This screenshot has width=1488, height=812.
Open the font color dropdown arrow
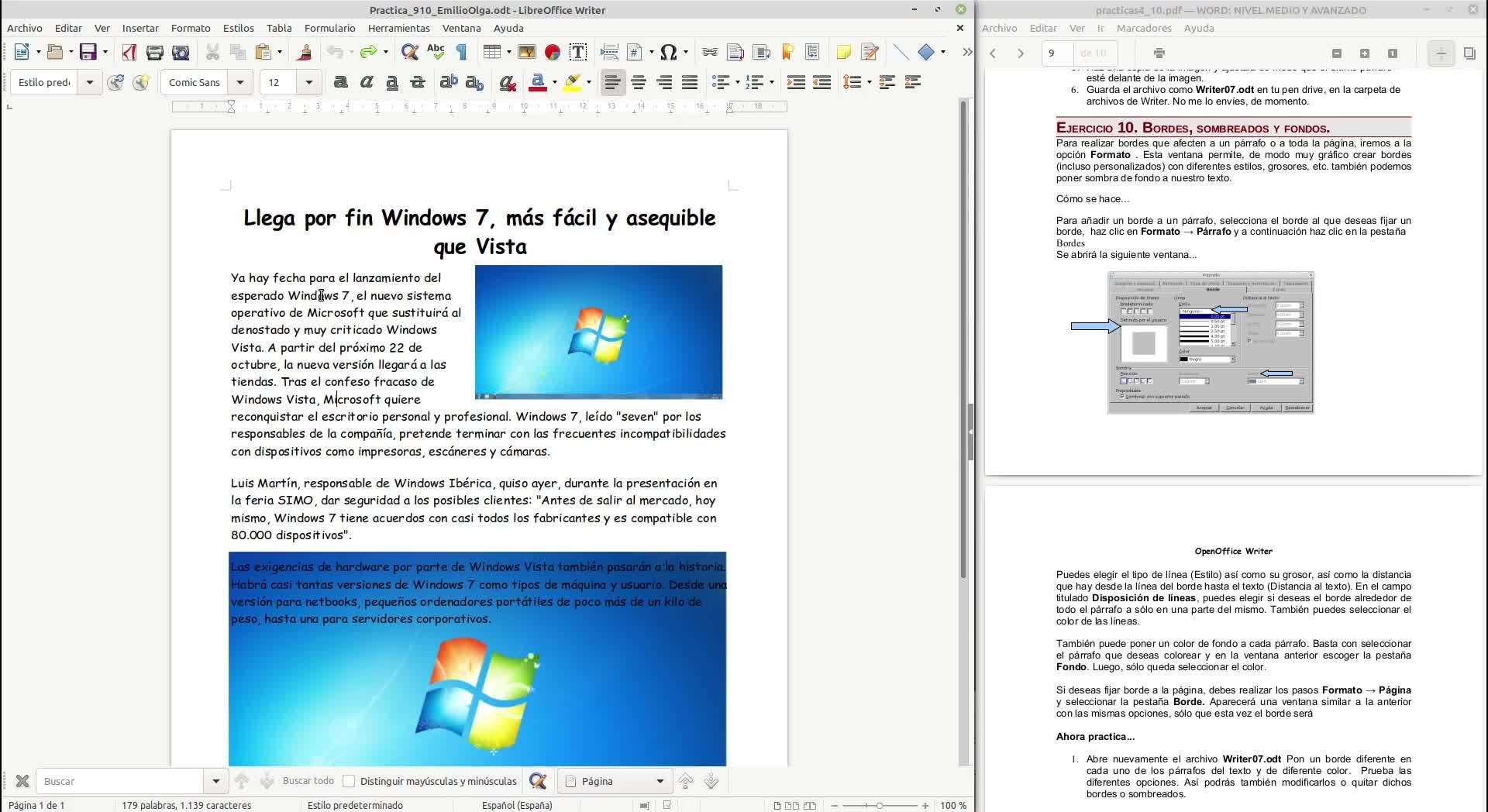(x=555, y=82)
